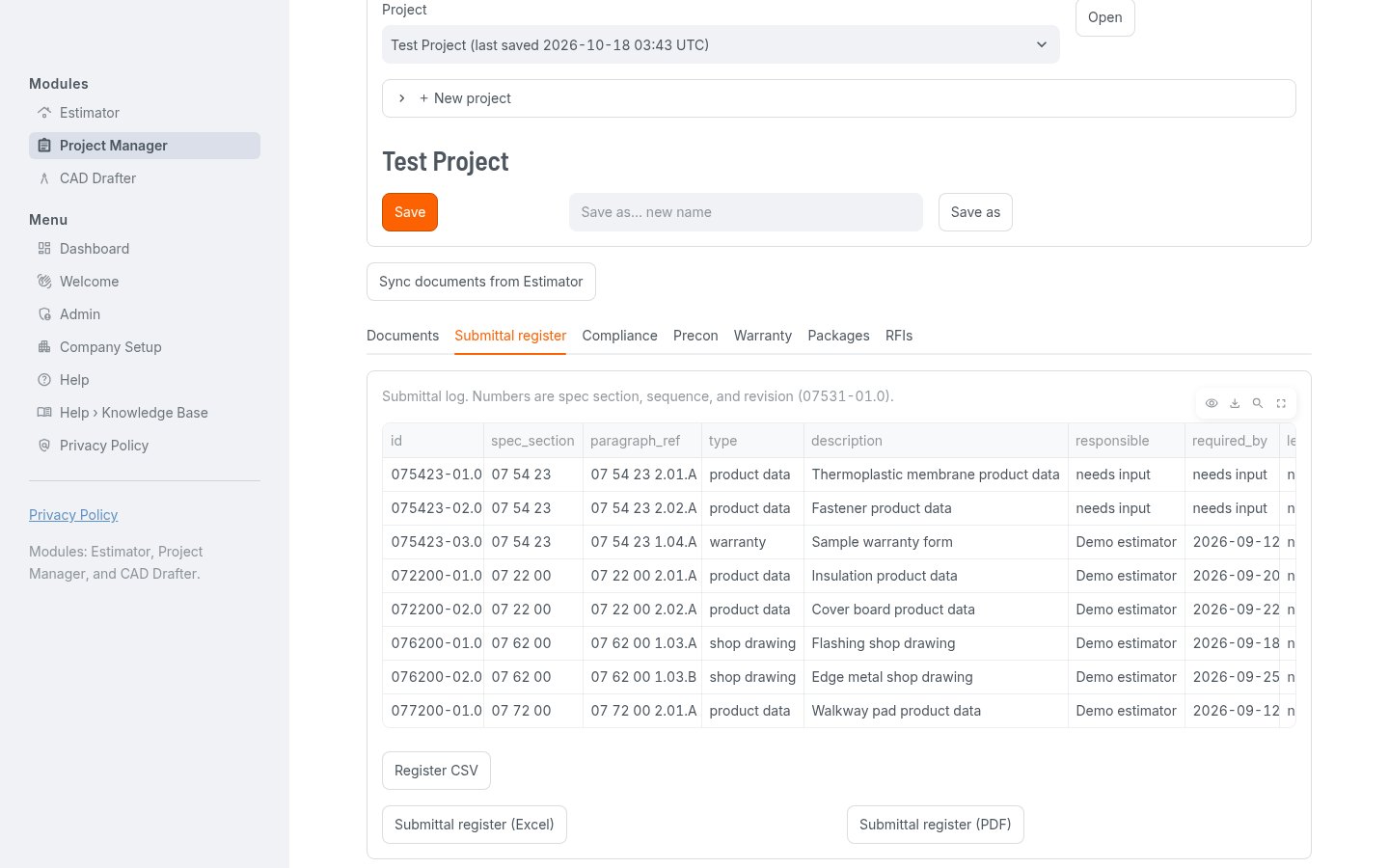Select cell 'Flashing shop drawing'
This screenshot has height=868, width=1389.
(x=936, y=643)
